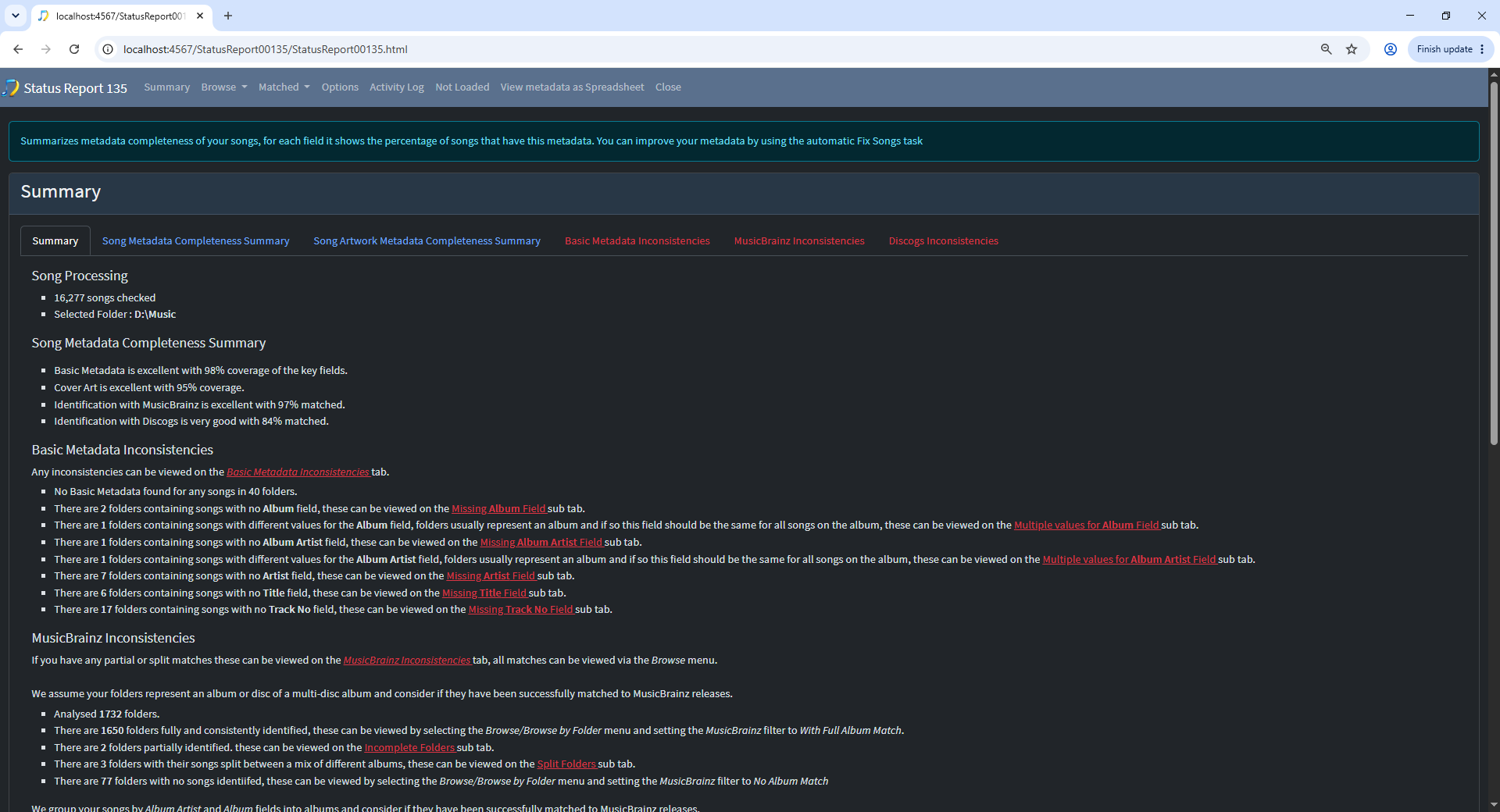Switch to Song Artwork Metadata Completeness Summary tab
The height and width of the screenshot is (812, 1500).
(x=427, y=241)
